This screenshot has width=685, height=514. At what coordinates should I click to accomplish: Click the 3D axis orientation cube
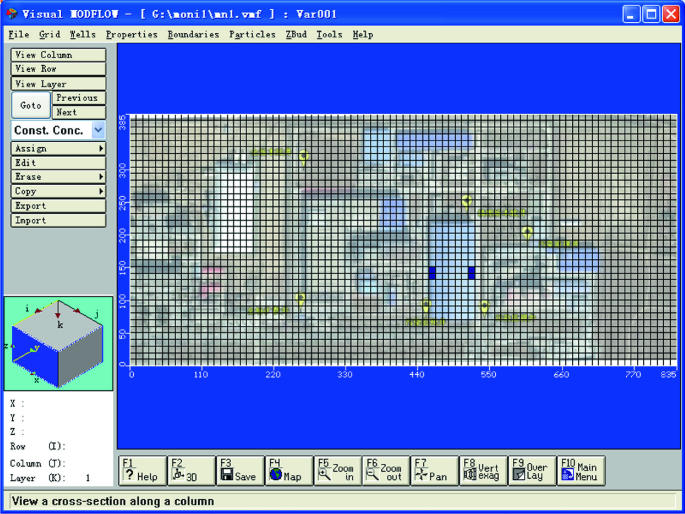click(58, 343)
